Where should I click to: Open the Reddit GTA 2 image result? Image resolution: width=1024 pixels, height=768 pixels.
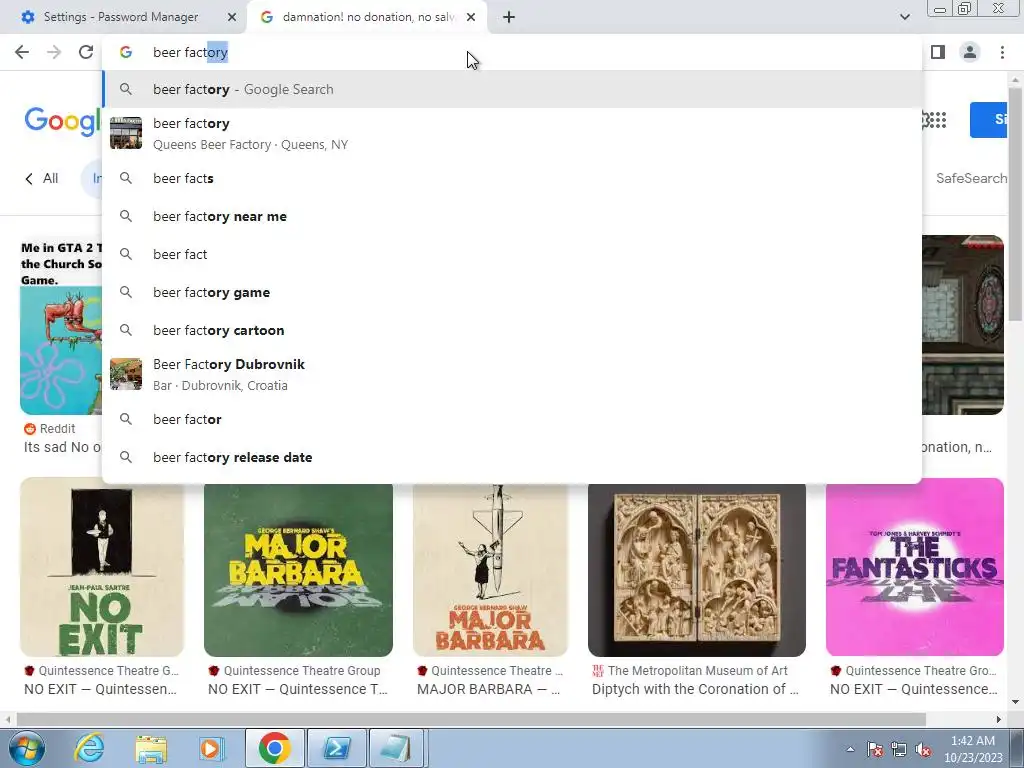pos(61,325)
